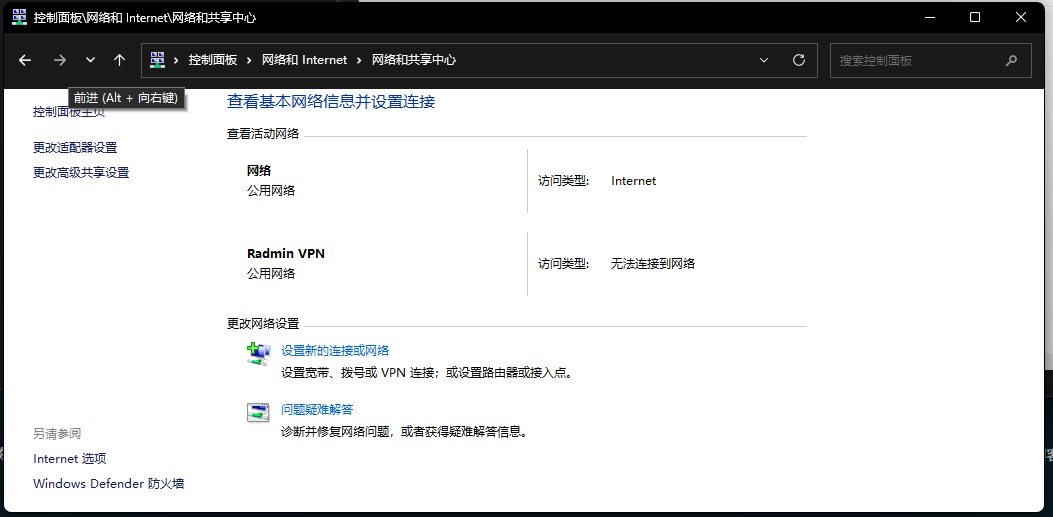Screen dimensions: 1053x517
Task: Click the forward arrow navigation button
Action: point(60,60)
